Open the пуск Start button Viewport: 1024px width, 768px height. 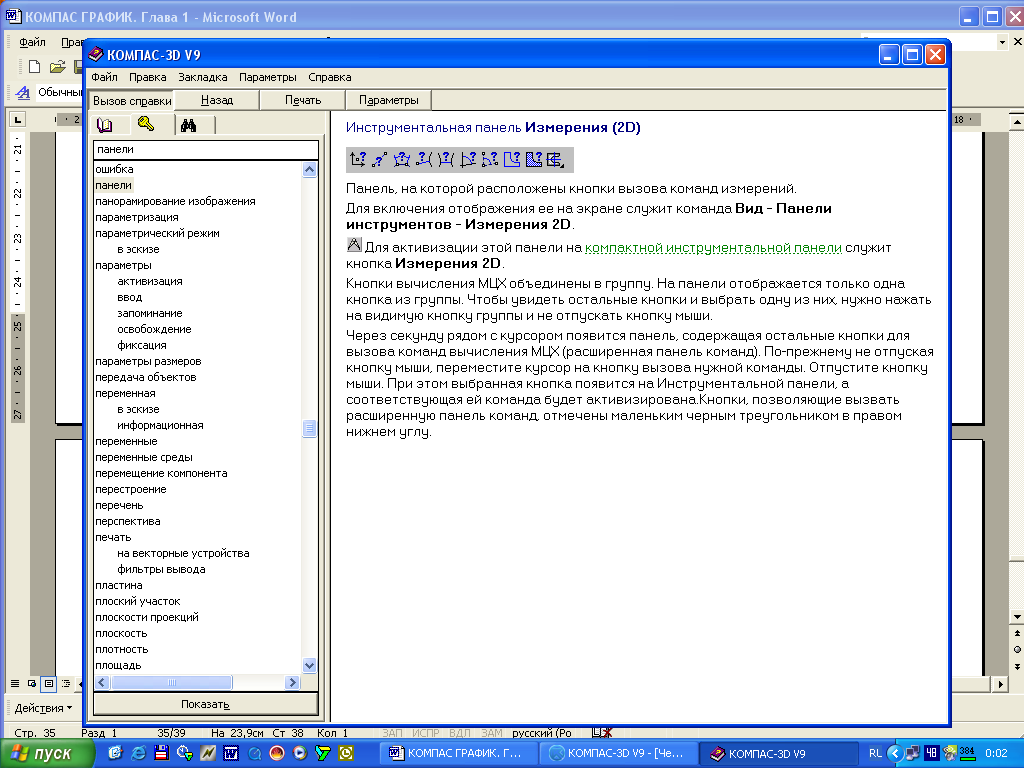(46, 754)
